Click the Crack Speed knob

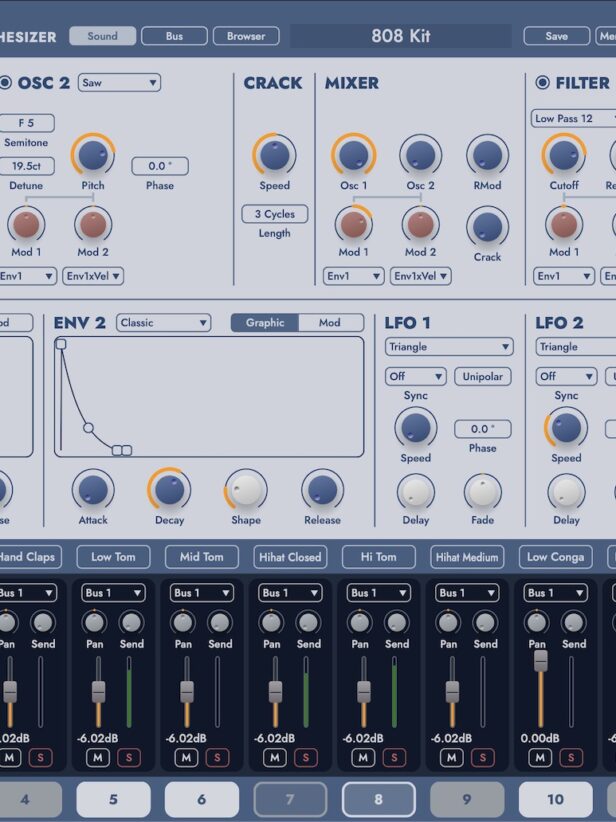[x=274, y=155]
